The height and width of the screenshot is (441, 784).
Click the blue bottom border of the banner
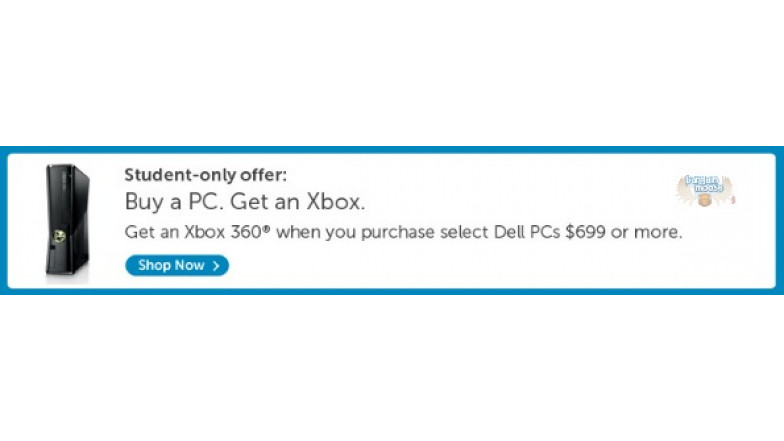(x=392, y=292)
